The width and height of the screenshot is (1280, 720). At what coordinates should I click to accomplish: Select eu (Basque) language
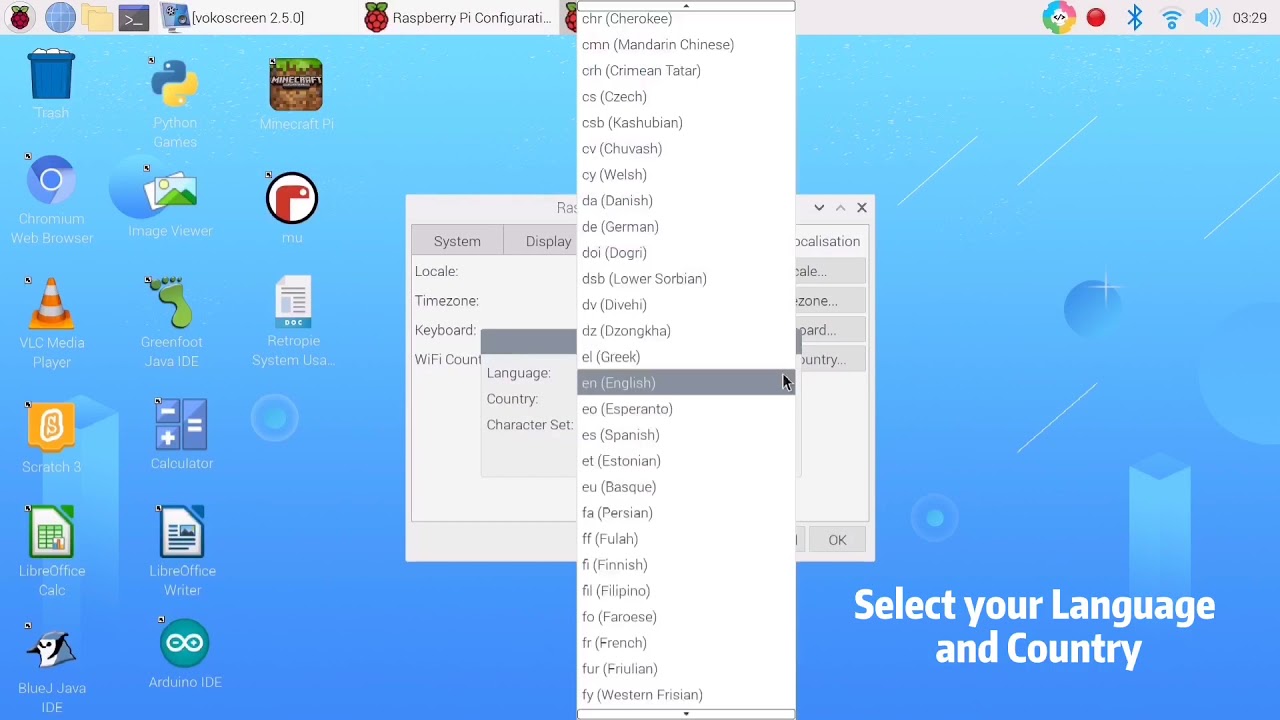coord(686,486)
